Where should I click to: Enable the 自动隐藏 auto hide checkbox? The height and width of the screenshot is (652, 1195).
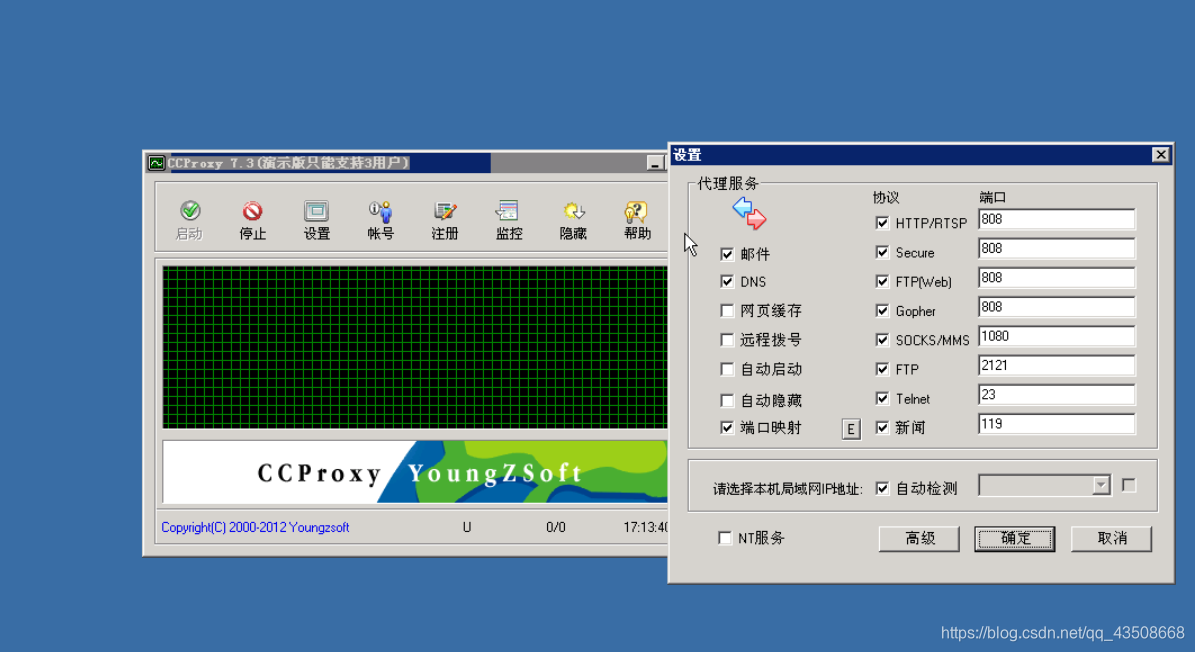click(x=727, y=401)
